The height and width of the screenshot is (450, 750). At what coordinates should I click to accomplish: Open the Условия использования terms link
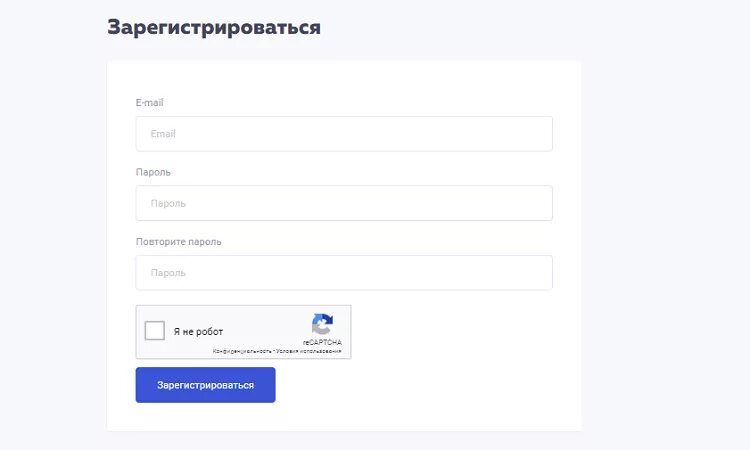pos(309,351)
